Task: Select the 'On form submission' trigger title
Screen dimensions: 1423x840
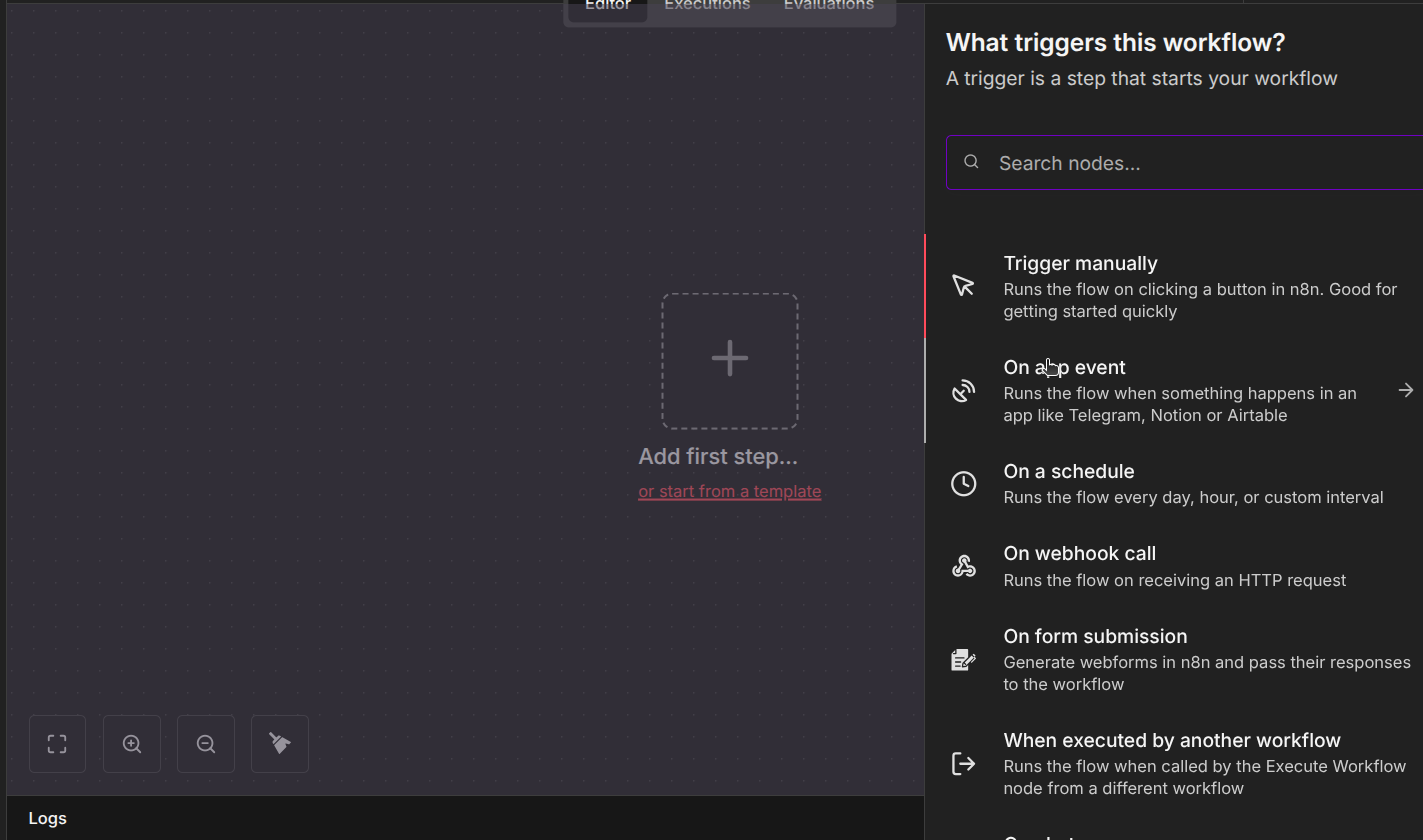Action: (x=1095, y=636)
